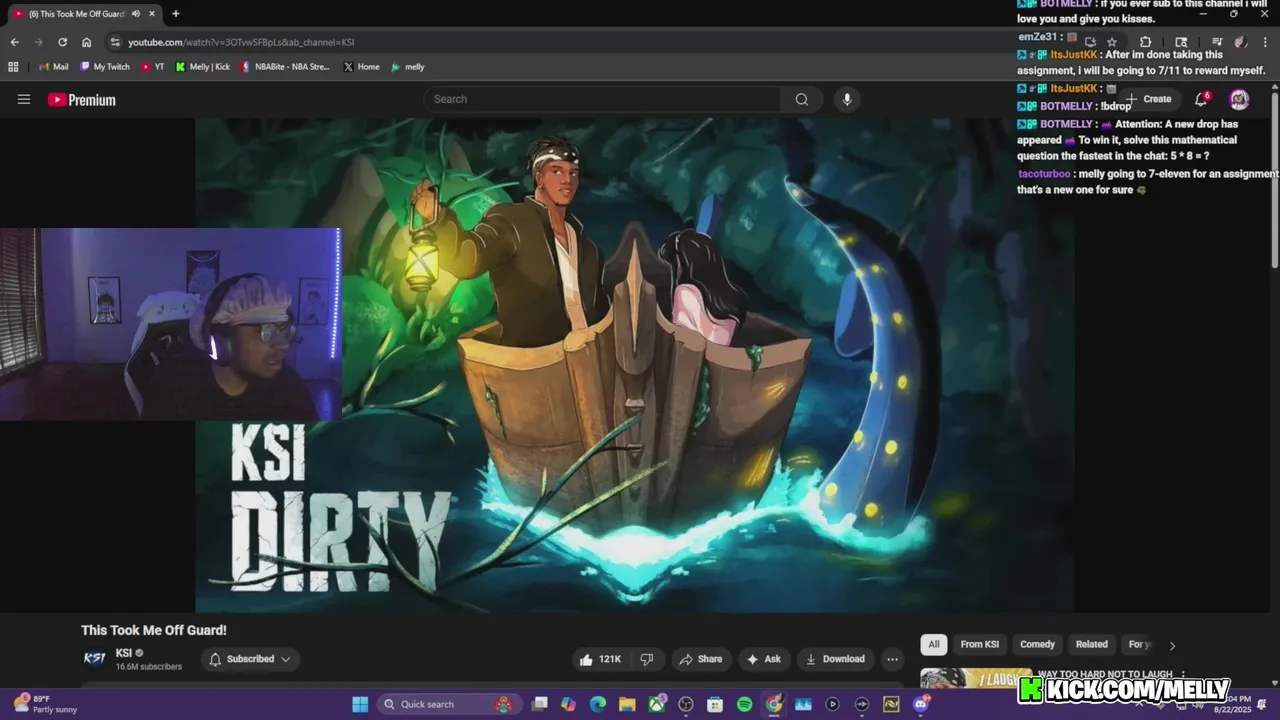This screenshot has height=720, width=1280.
Task: Click the taskbar Quick search box
Action: pos(447,704)
